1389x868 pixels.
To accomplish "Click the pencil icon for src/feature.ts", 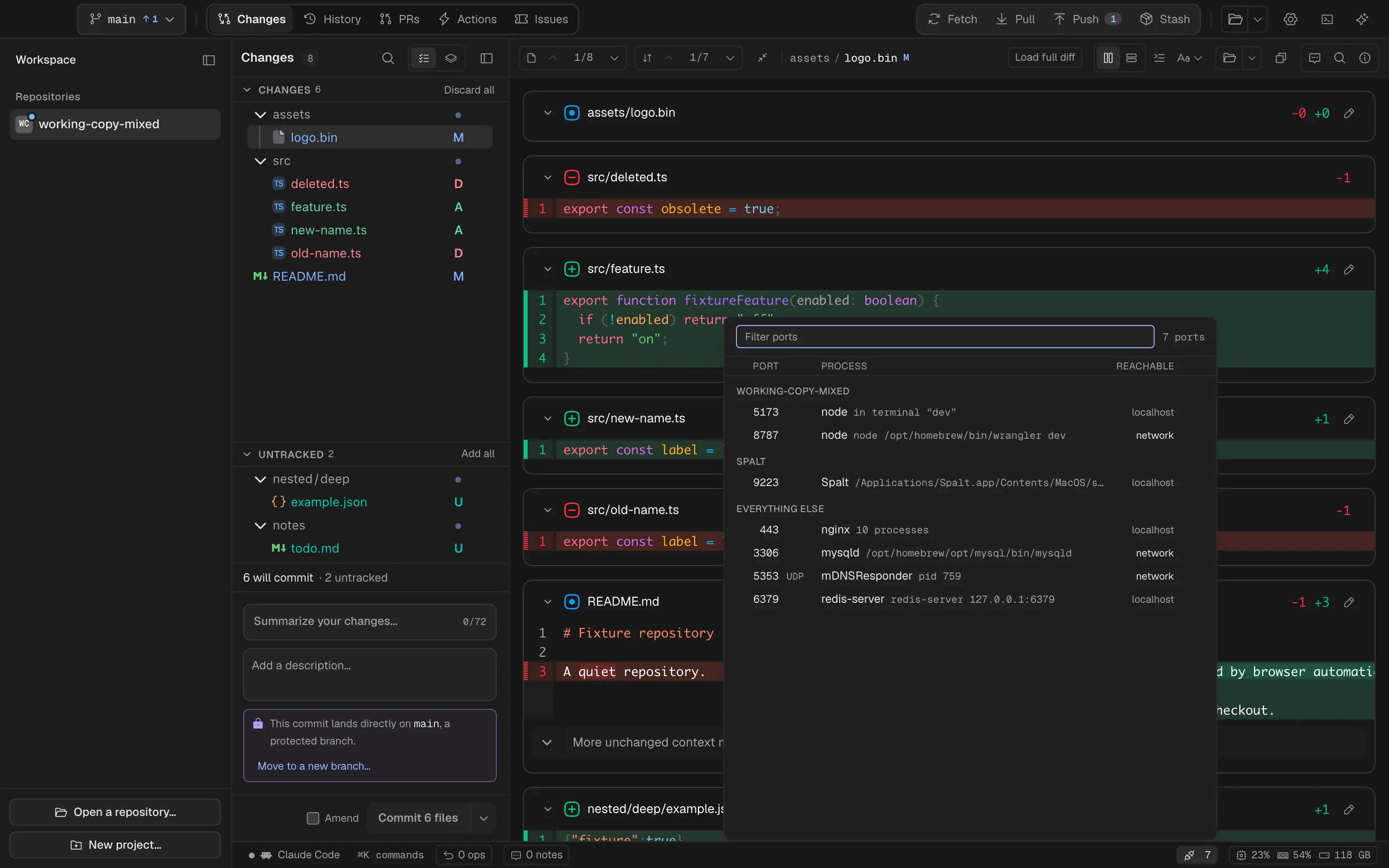I will click(1349, 269).
